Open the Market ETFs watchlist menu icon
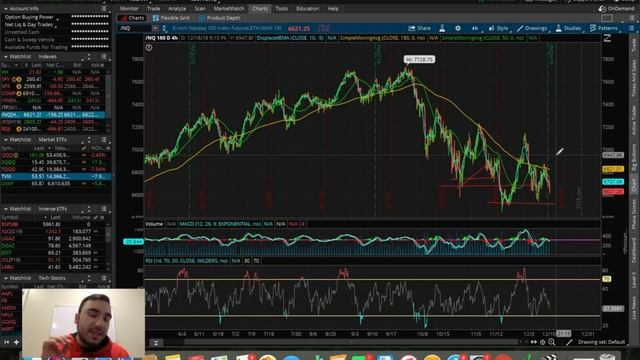The height and width of the screenshot is (360, 640). tap(104, 140)
